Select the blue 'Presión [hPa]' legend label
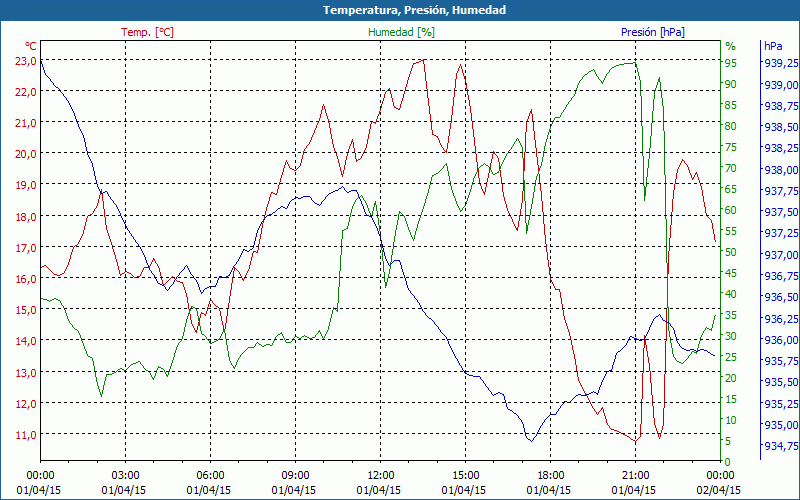The height and width of the screenshot is (500, 800). coord(653,32)
